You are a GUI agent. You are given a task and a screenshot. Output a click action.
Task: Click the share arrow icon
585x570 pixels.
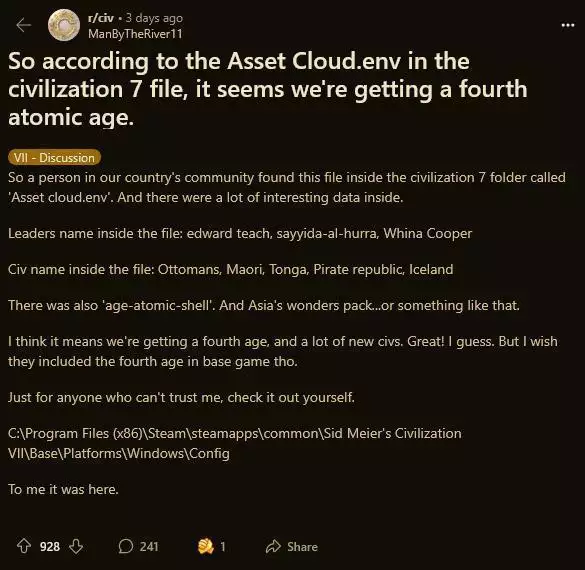coord(273,546)
